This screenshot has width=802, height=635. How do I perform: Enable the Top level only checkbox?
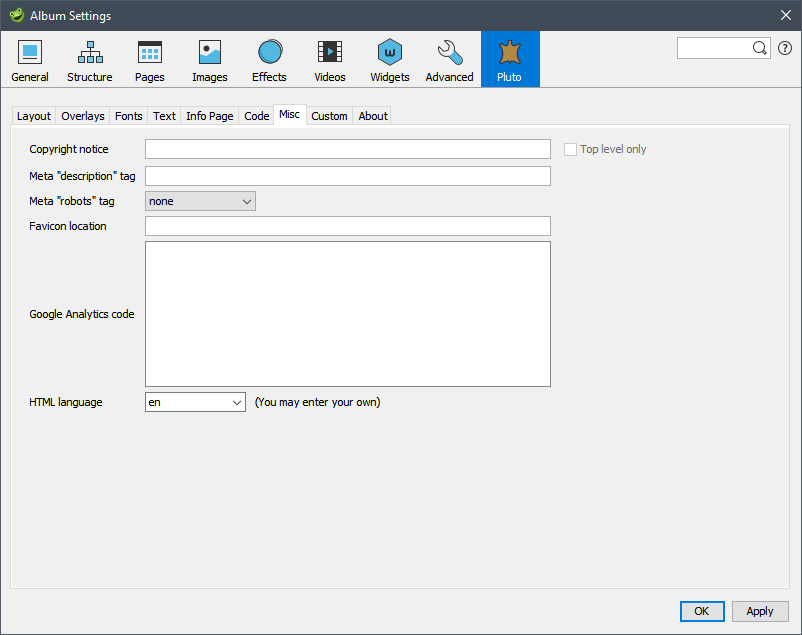click(x=570, y=149)
